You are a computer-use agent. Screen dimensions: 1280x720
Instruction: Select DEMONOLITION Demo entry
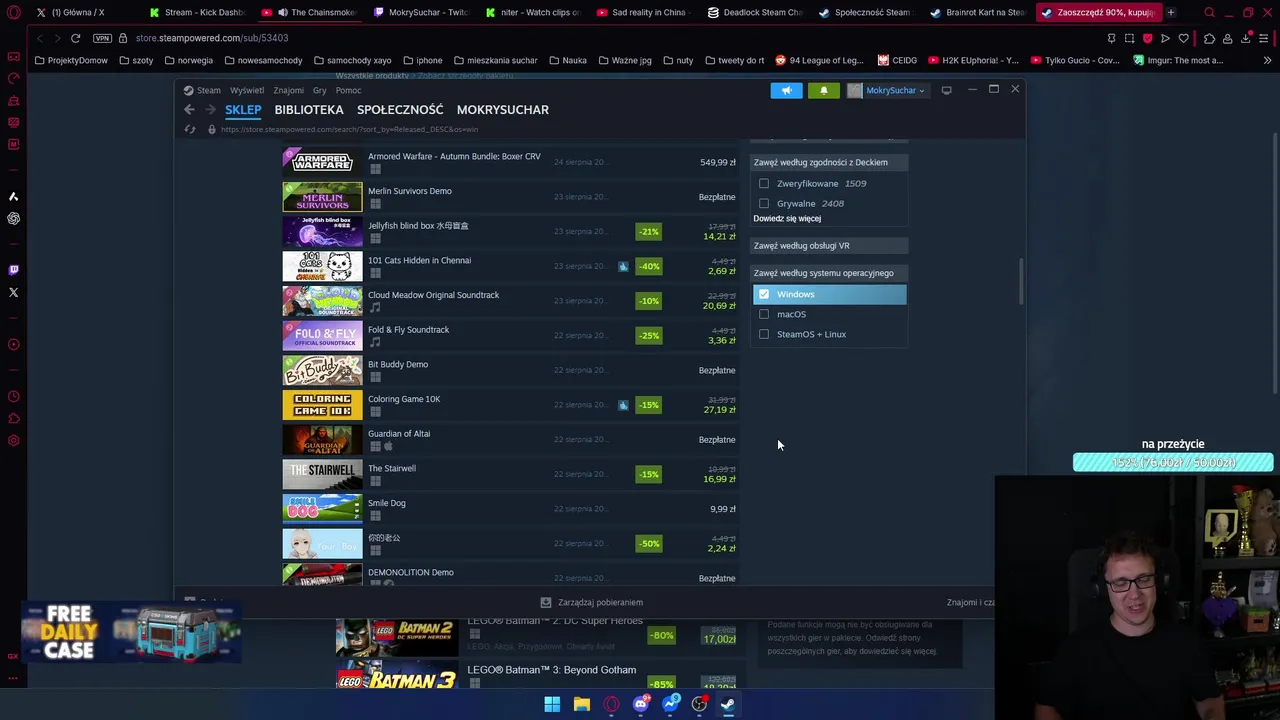click(510, 575)
